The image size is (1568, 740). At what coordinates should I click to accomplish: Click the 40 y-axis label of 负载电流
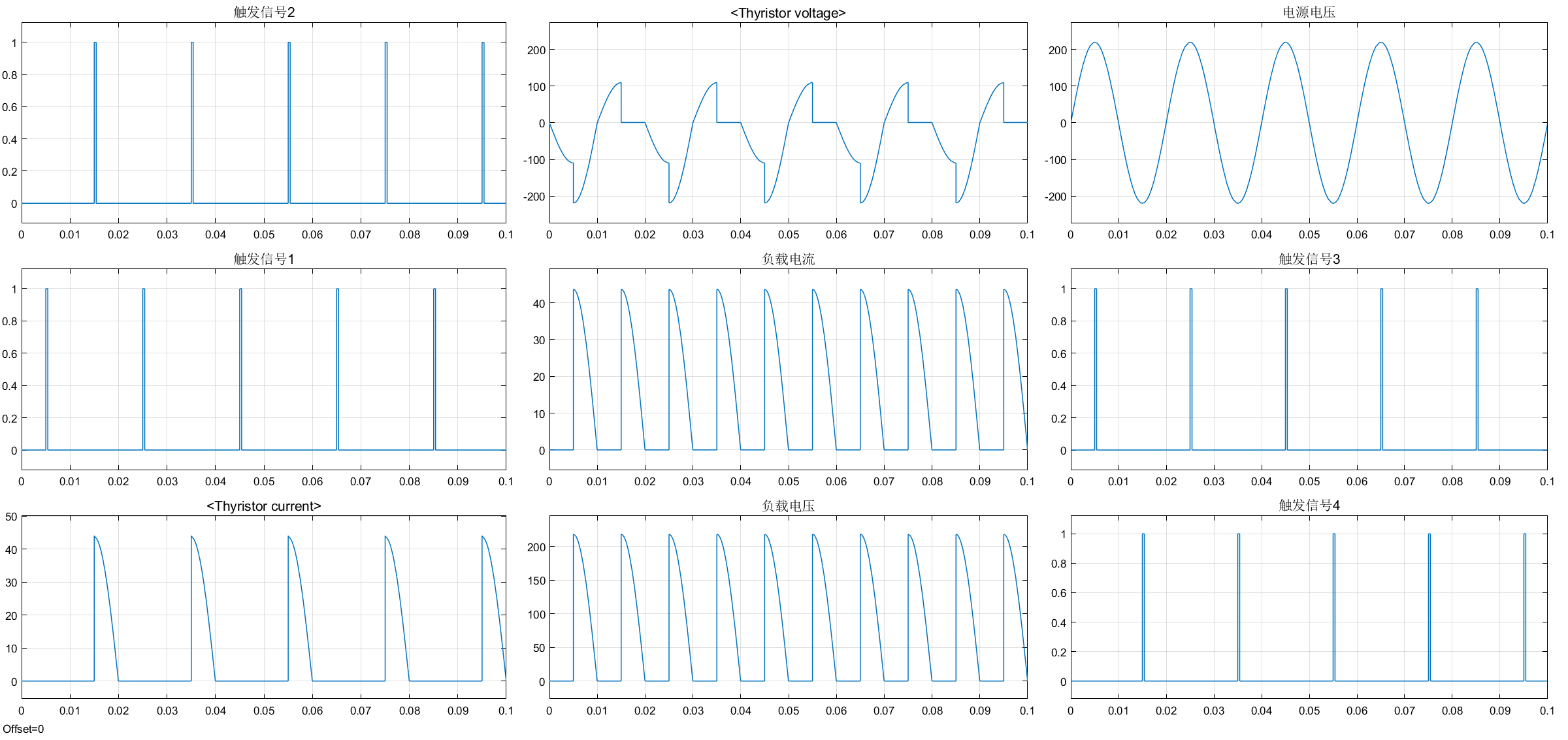(538, 304)
